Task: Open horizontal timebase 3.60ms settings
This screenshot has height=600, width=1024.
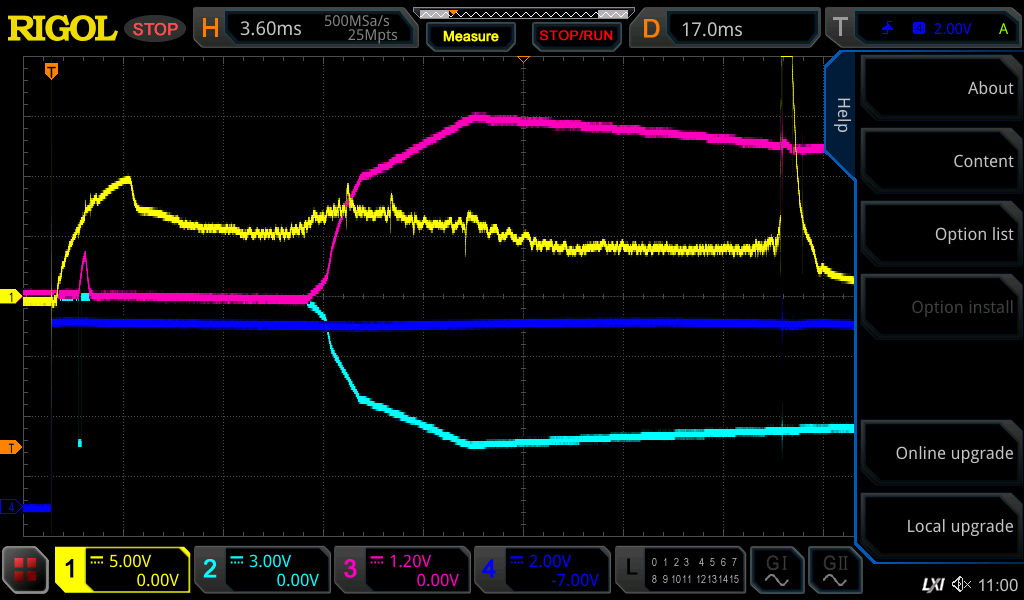Action: click(x=306, y=28)
